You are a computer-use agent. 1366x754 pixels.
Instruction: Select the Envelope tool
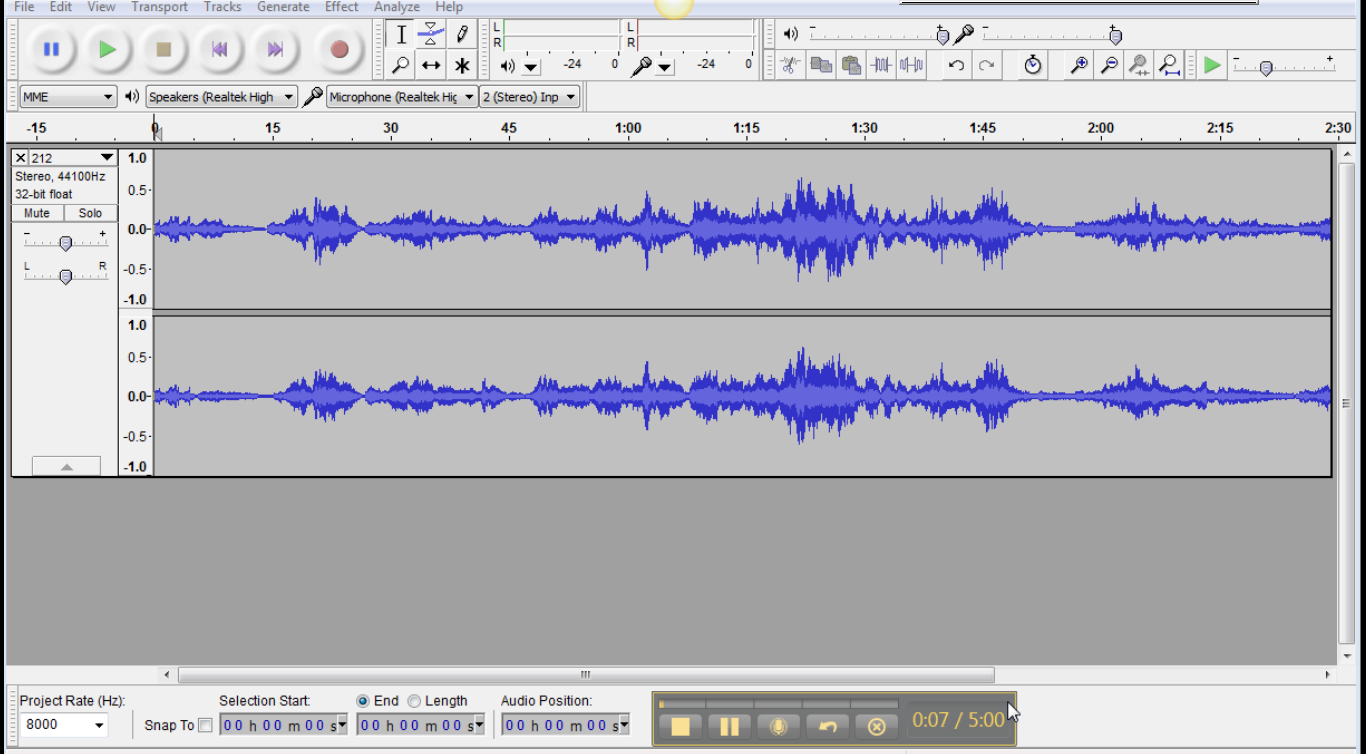[x=431, y=34]
